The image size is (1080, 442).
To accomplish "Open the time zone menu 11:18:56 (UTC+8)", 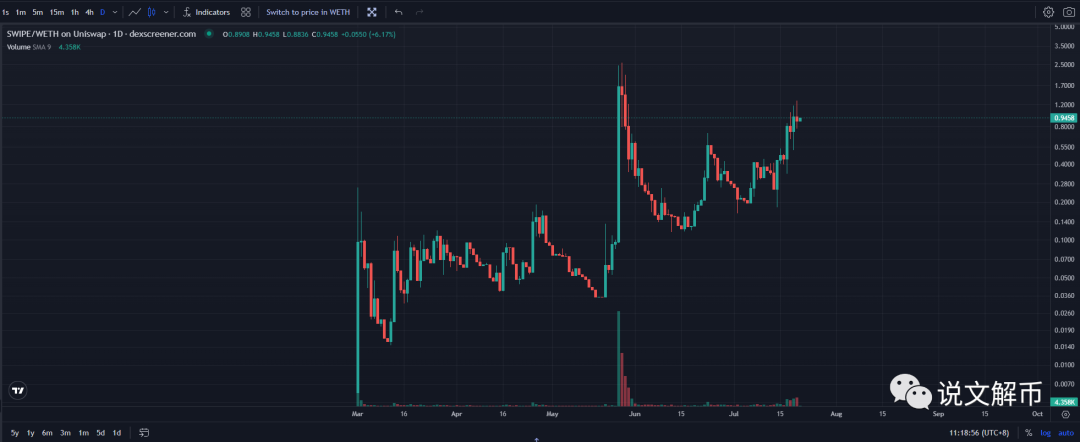I will [979, 433].
